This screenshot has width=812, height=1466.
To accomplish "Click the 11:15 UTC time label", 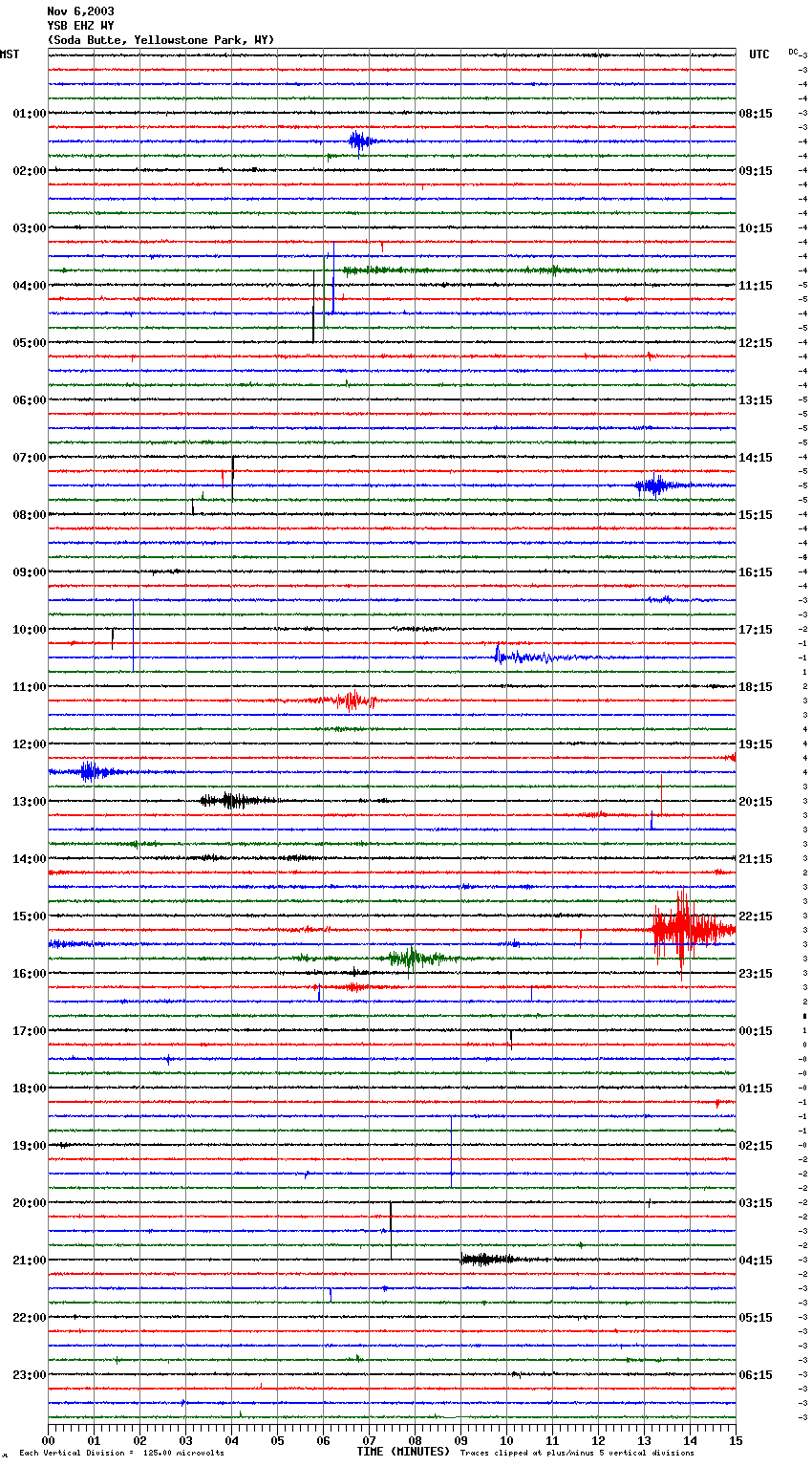I will point(756,286).
